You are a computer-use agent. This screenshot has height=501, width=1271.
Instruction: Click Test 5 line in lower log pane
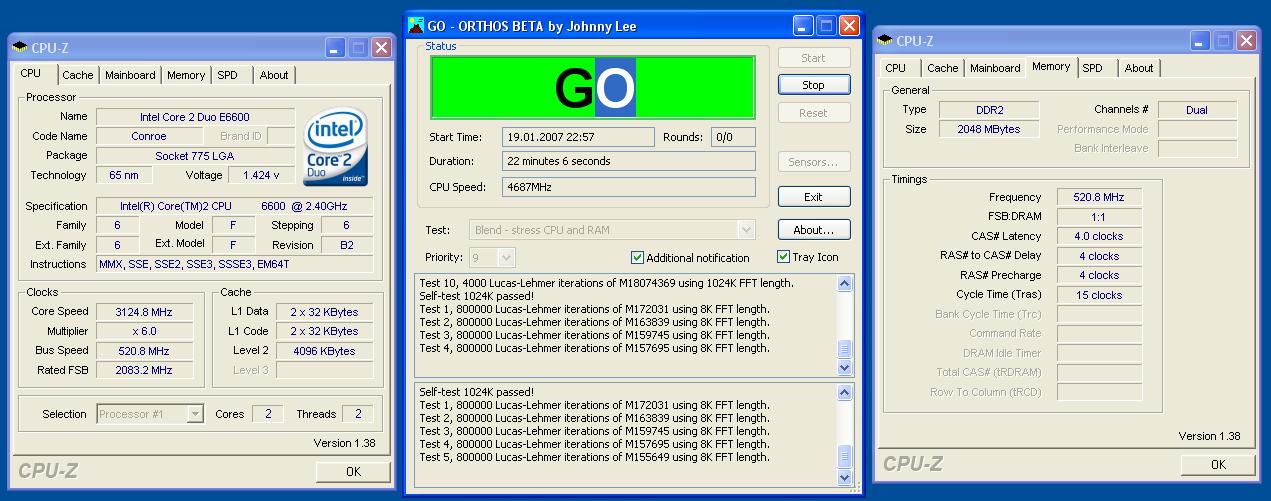pos(595,457)
